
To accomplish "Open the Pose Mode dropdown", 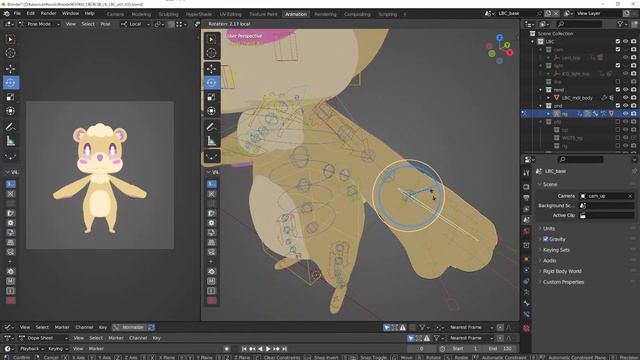I will (40, 24).
